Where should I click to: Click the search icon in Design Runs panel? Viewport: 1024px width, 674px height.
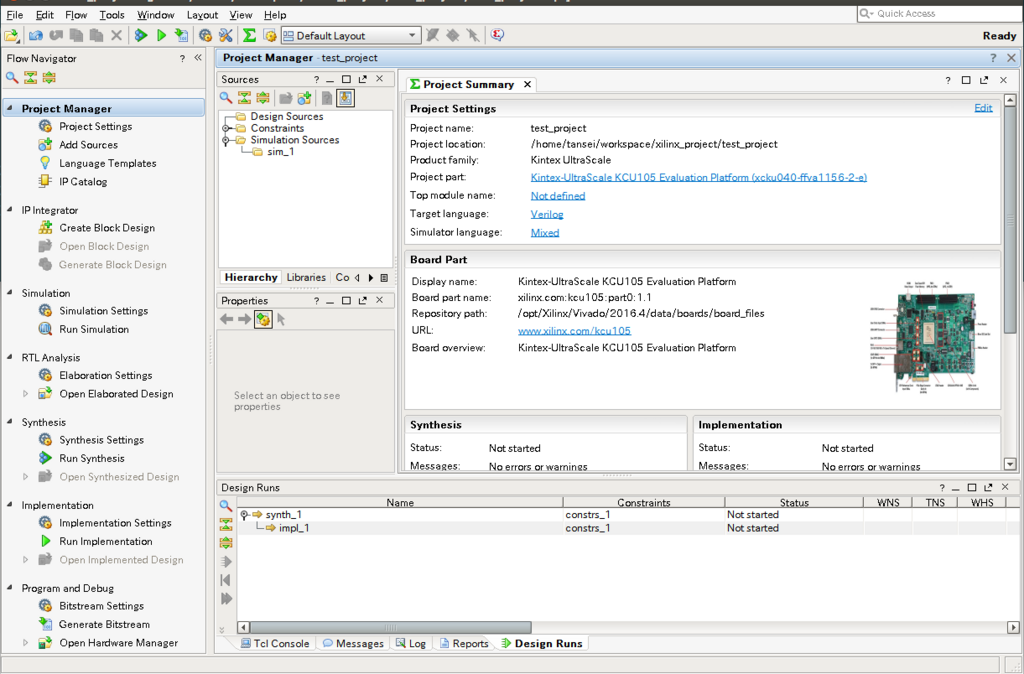point(226,506)
